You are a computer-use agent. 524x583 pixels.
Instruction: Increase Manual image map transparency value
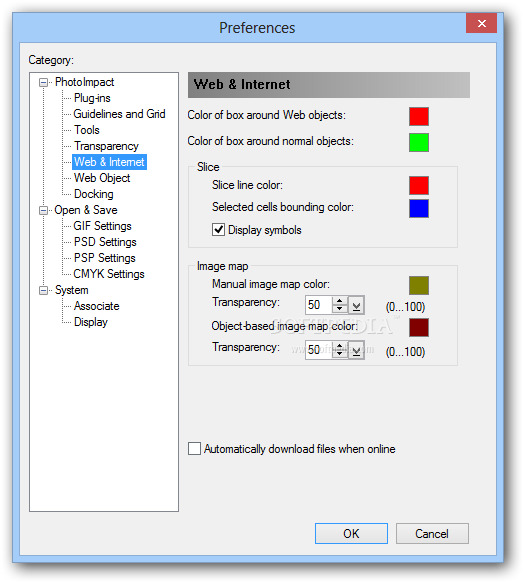(x=340, y=301)
